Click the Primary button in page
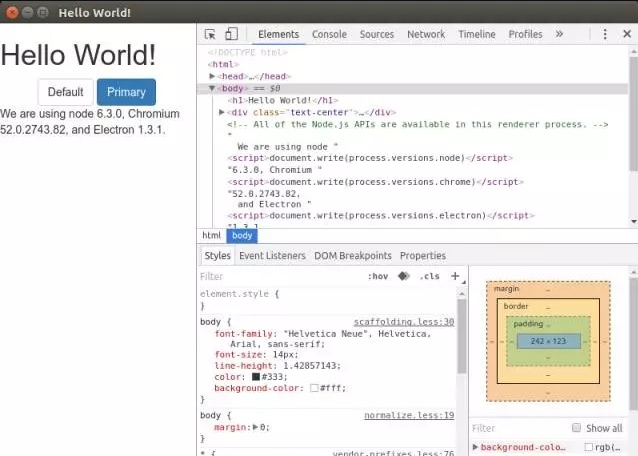This screenshot has width=638, height=456. tap(126, 92)
